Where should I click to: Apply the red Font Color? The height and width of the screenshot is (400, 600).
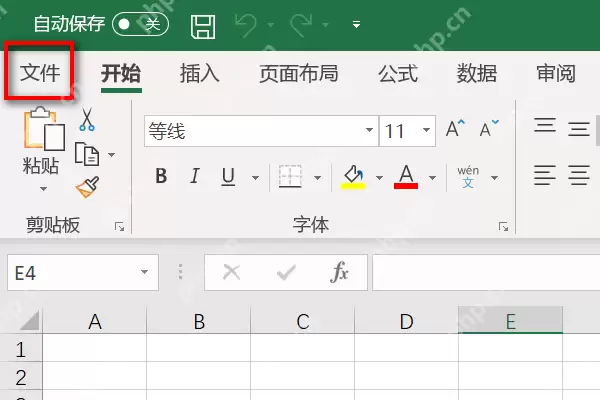[x=406, y=177]
